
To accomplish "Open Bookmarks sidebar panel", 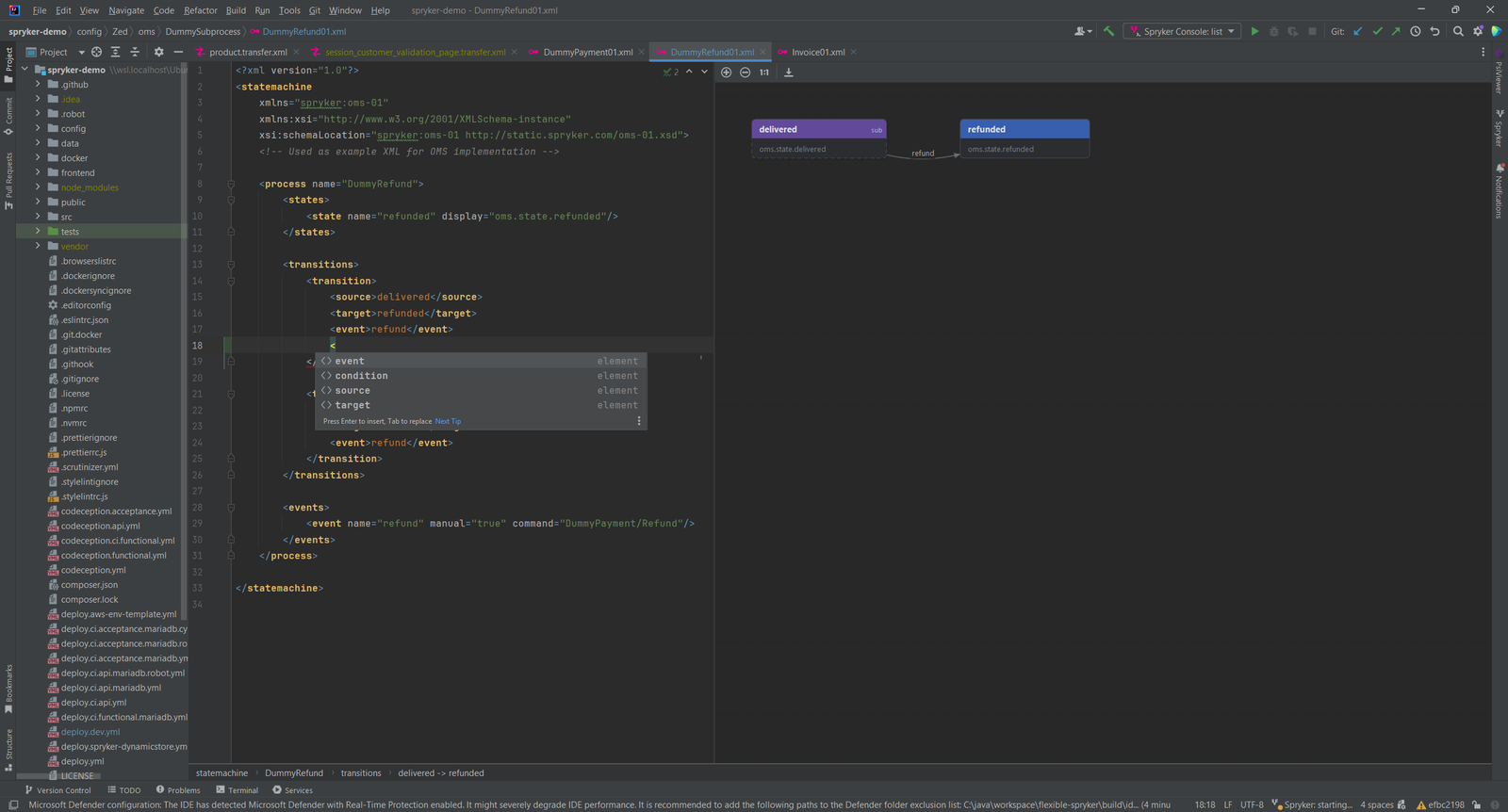I will click(x=8, y=689).
